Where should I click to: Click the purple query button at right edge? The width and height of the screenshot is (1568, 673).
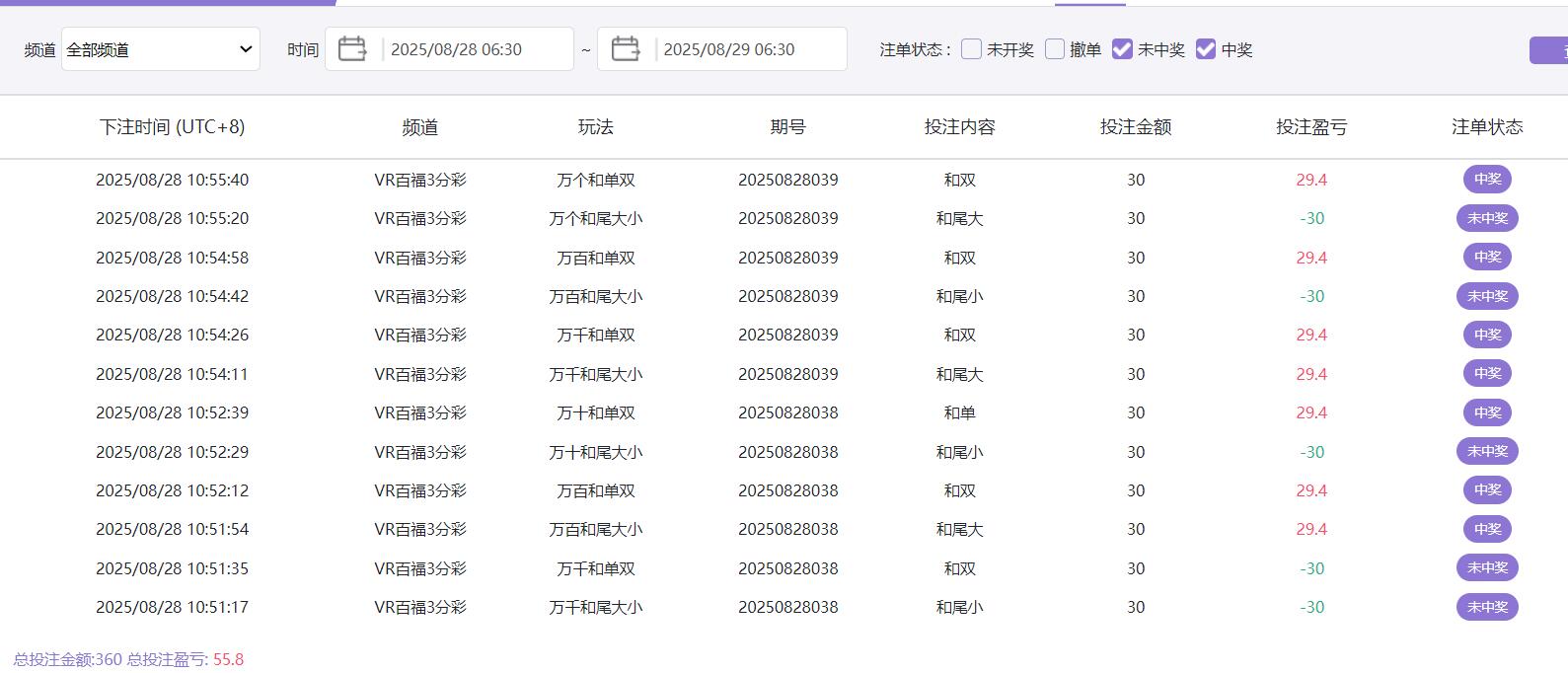tap(1549, 50)
